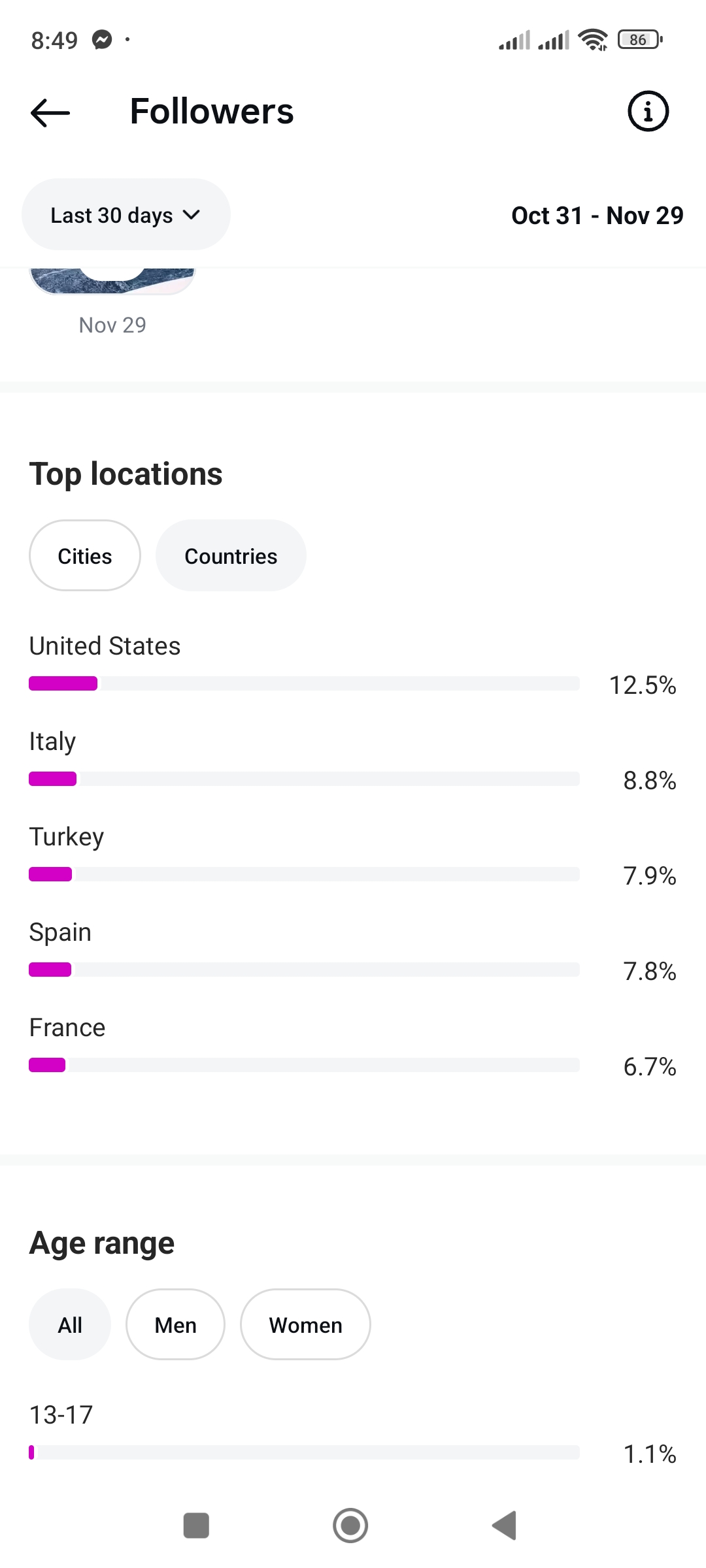Image resolution: width=706 pixels, height=1568 pixels.
Task: Tap the United States percentage bar
Action: [304, 684]
